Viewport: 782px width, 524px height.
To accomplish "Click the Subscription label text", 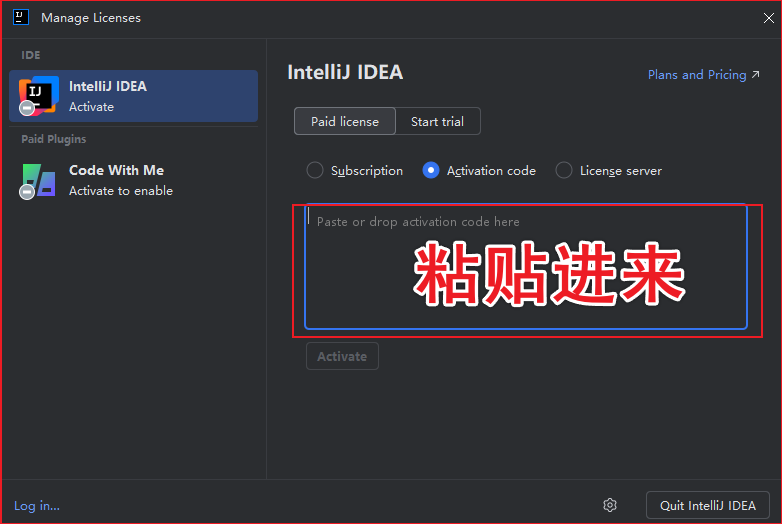I will coord(367,171).
